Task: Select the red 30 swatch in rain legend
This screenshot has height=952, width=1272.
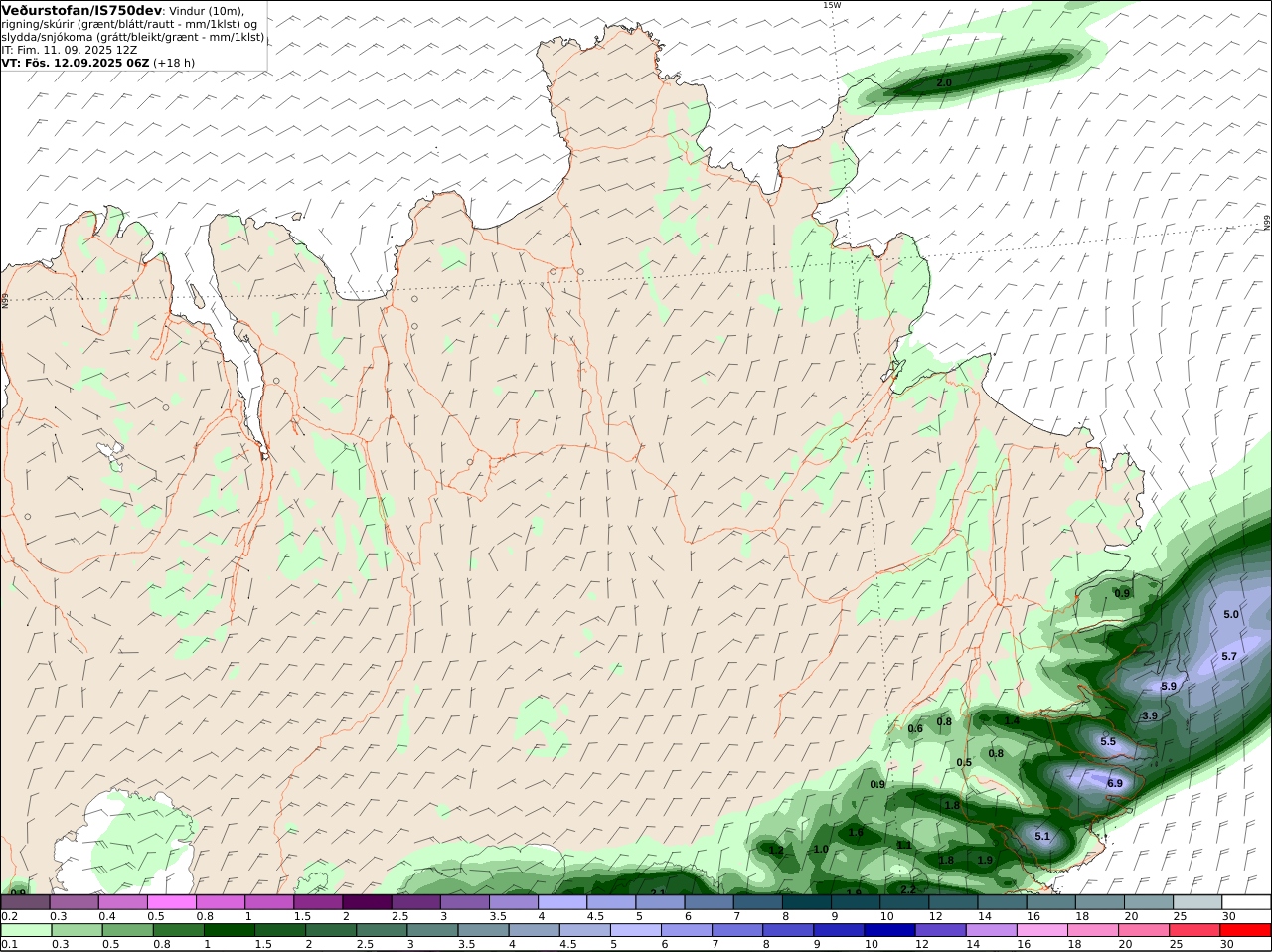Action: 1246,931
